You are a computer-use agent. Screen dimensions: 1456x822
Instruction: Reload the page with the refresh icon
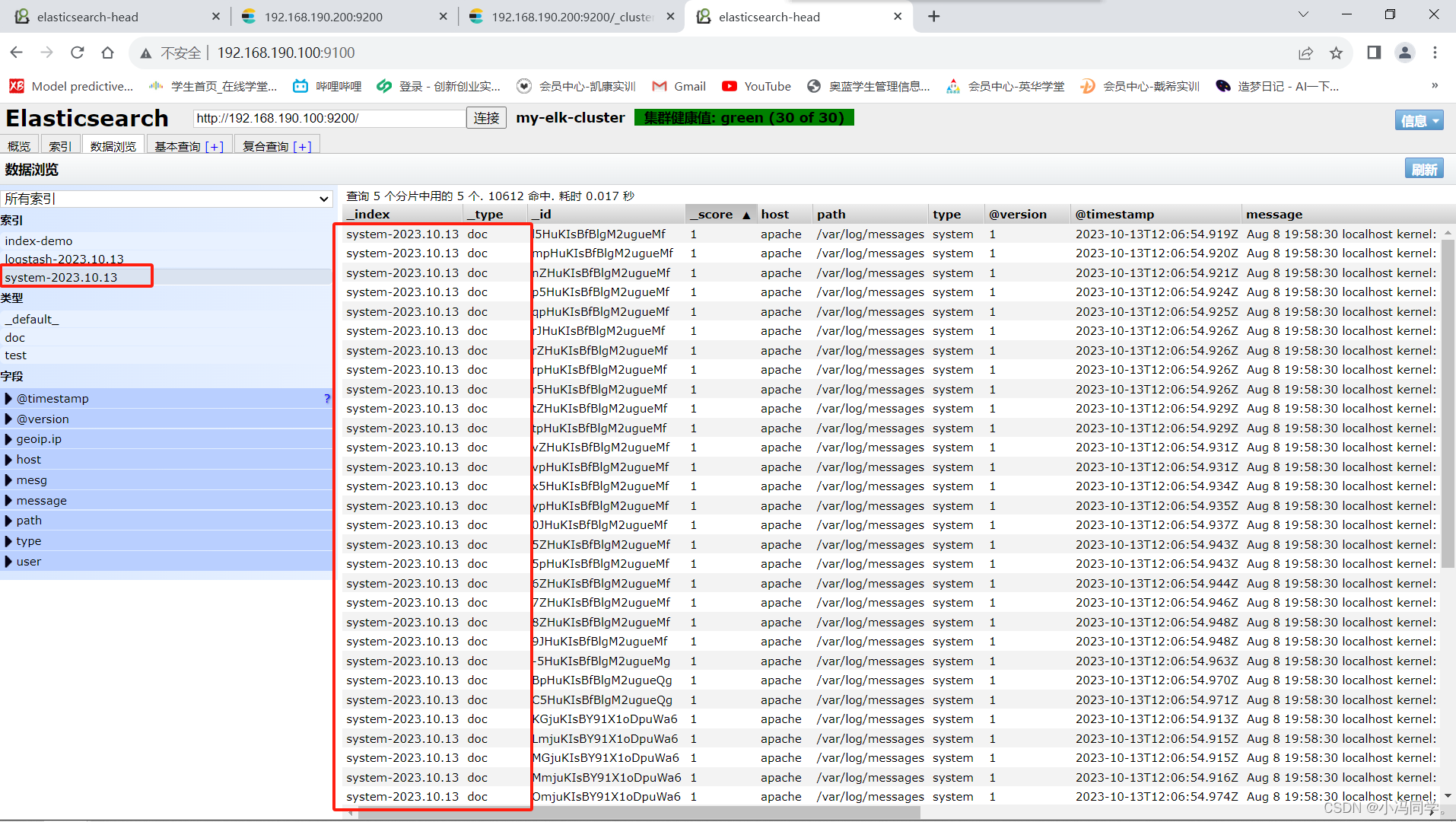pyautogui.click(x=77, y=53)
